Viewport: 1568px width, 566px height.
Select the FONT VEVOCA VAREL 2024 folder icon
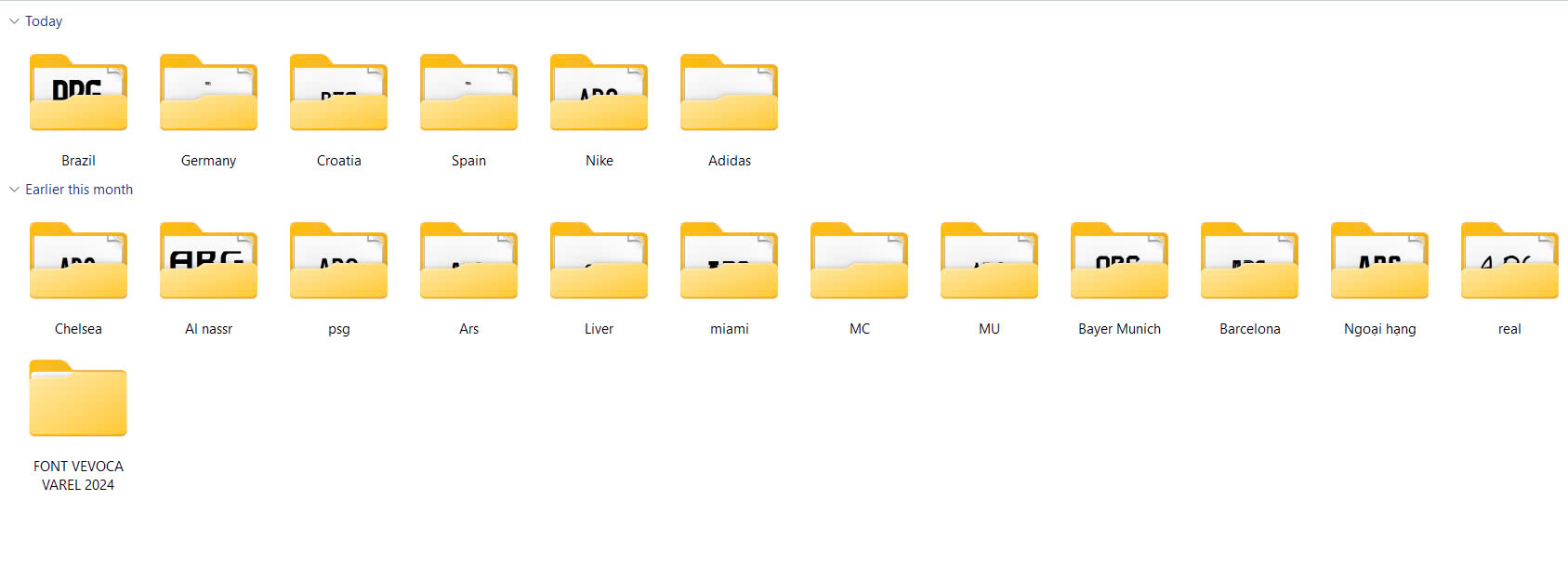78,398
